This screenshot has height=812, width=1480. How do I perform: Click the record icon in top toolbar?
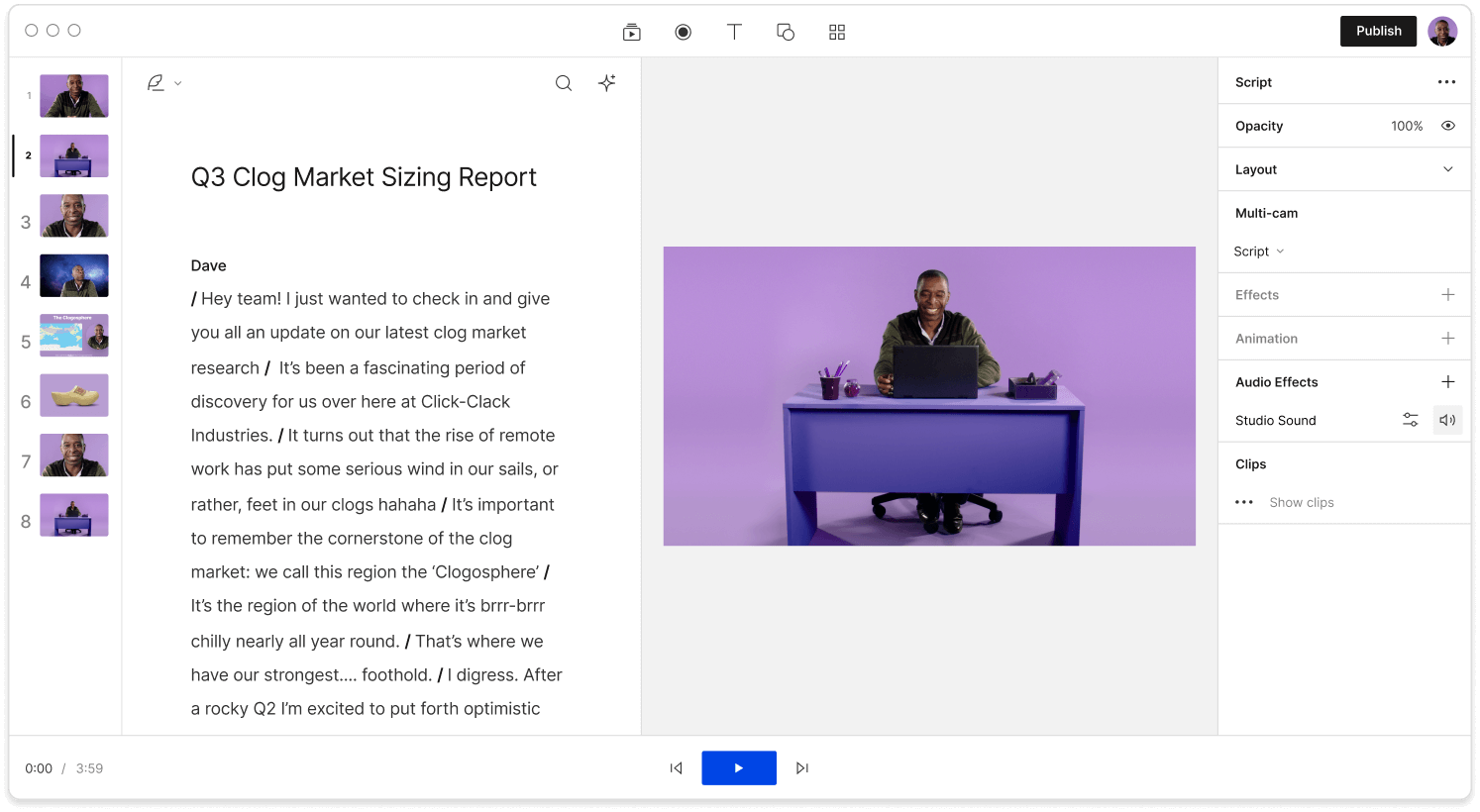pos(683,31)
